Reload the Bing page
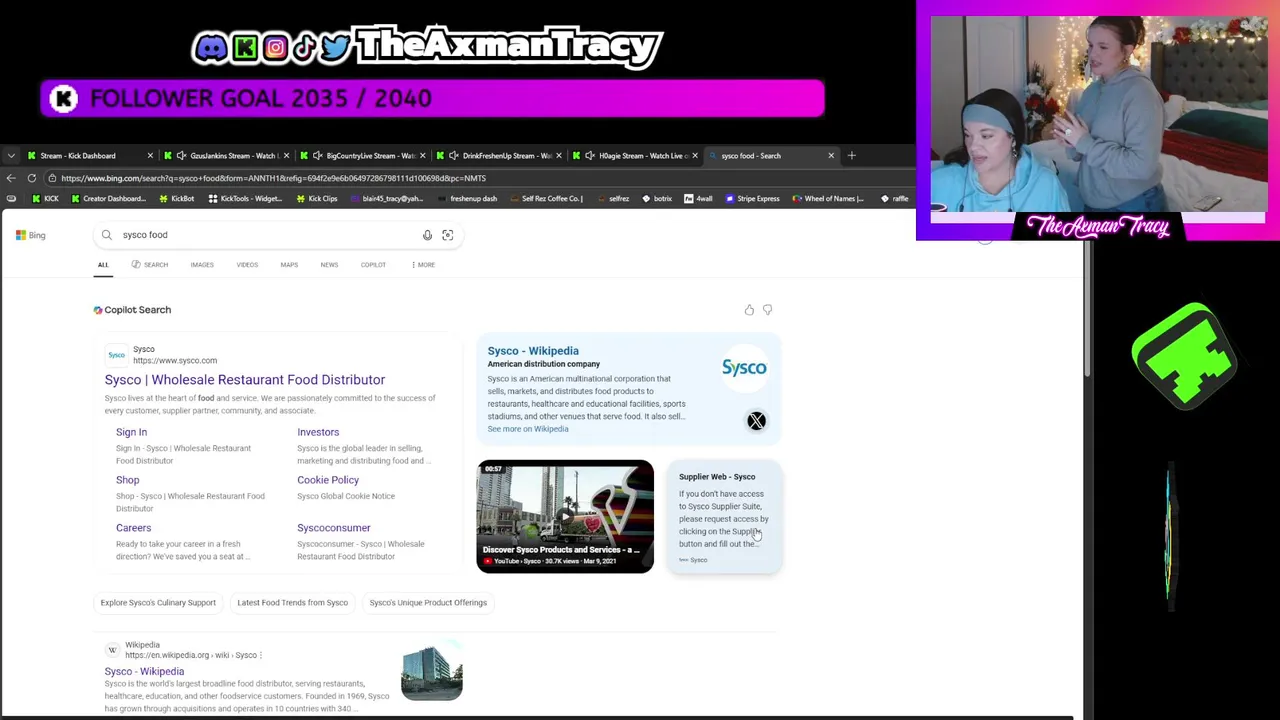 coord(32,178)
